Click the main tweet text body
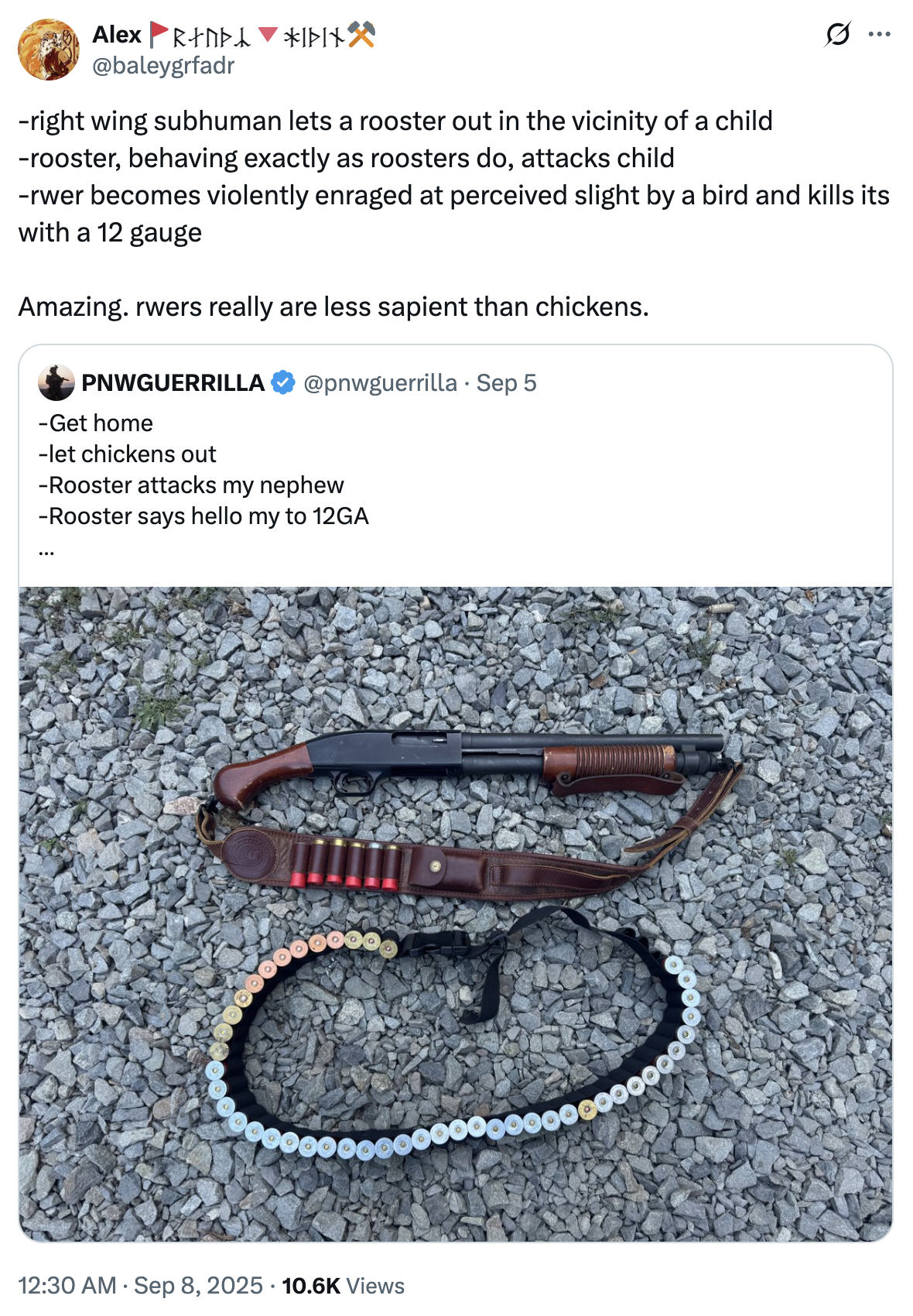This screenshot has width=913, height=1316. tap(454, 214)
